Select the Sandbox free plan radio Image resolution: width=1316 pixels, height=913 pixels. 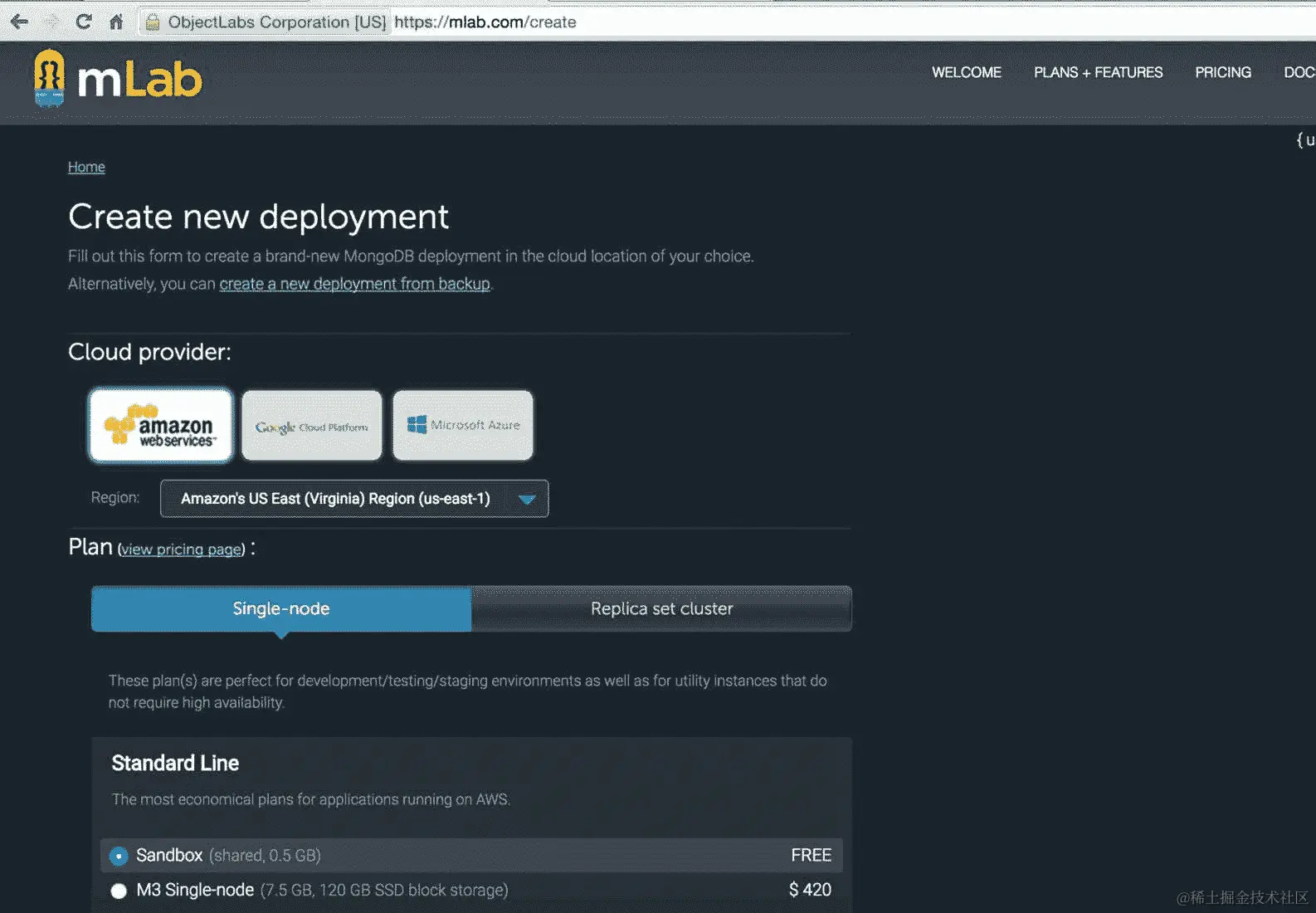(119, 856)
